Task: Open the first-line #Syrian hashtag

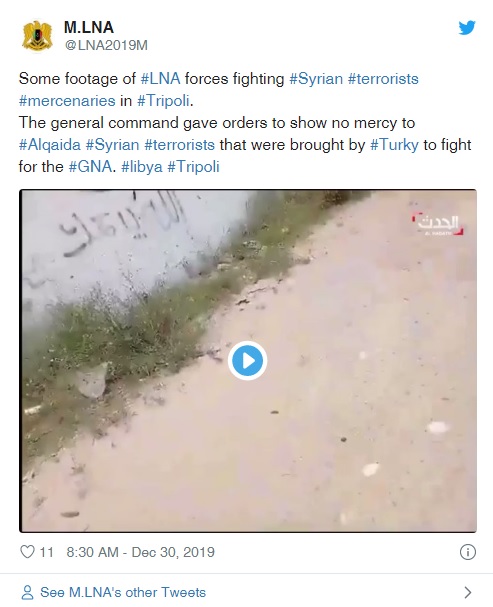Action: tap(316, 79)
